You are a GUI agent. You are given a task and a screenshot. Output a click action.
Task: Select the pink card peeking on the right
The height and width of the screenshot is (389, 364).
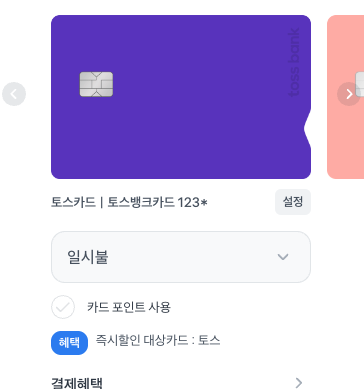(x=345, y=97)
